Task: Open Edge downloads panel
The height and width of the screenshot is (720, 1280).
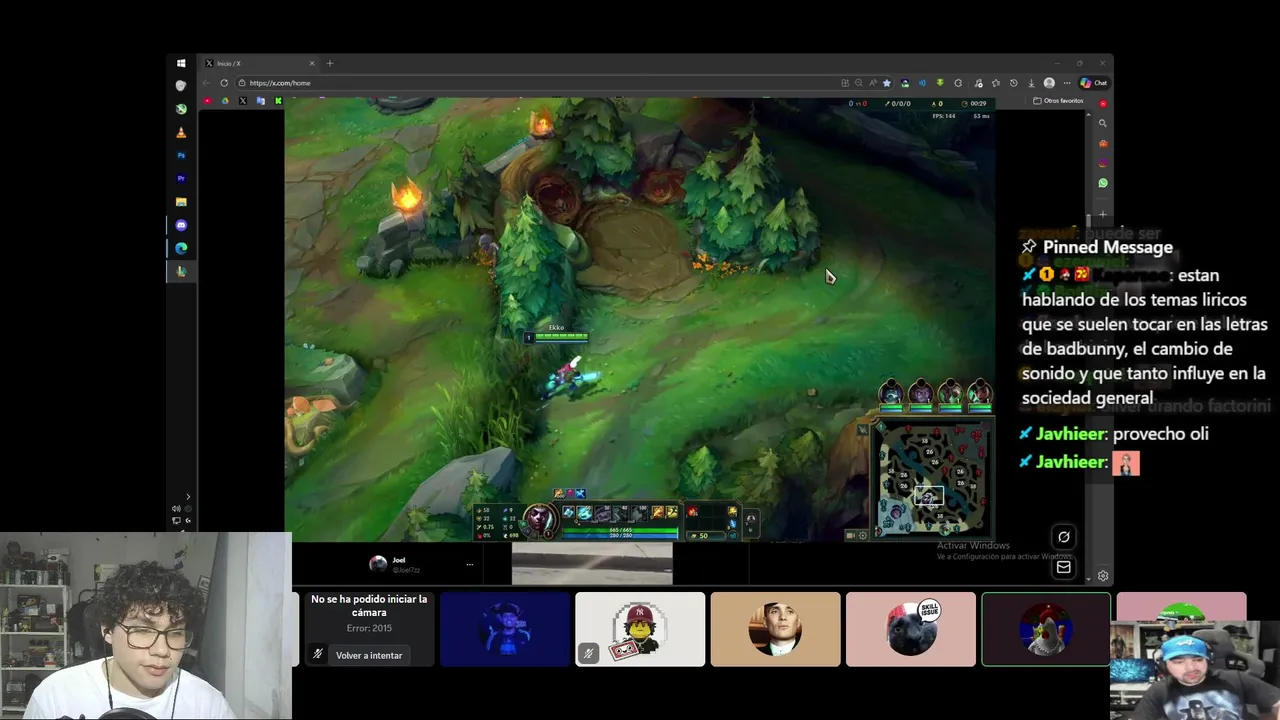Action: (x=1031, y=83)
